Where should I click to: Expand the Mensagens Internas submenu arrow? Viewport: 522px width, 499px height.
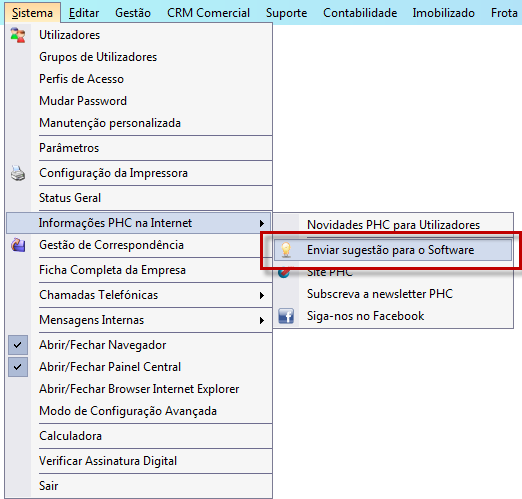pyautogui.click(x=262, y=320)
